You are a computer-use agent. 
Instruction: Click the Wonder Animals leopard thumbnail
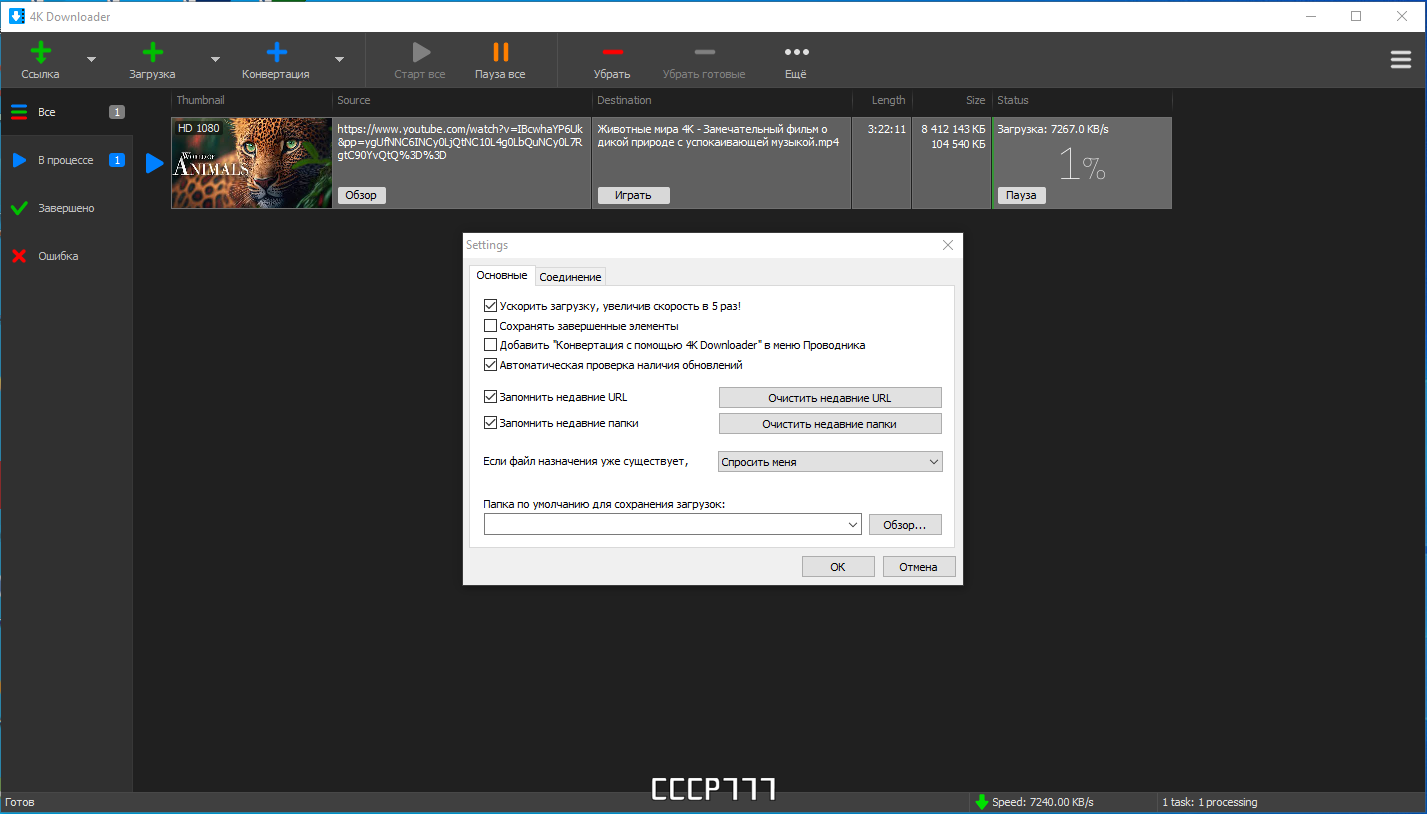251,163
